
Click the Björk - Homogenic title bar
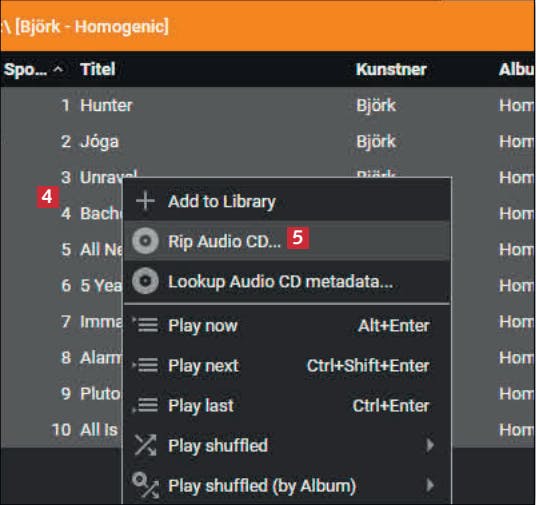pos(267,26)
